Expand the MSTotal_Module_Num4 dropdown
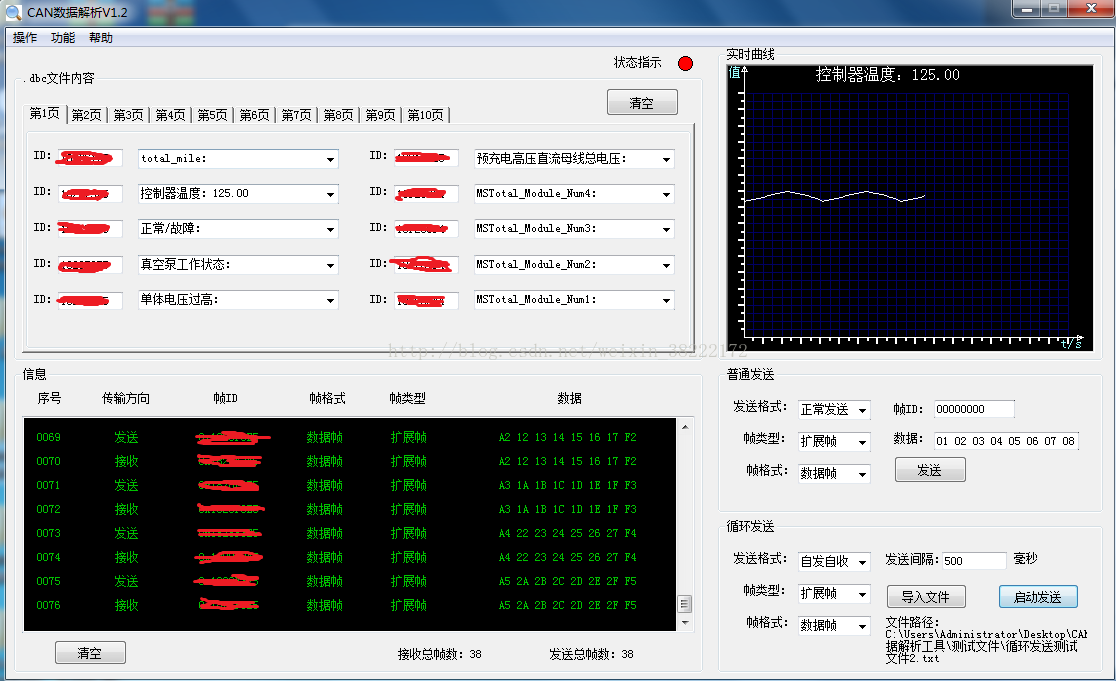The height and width of the screenshot is (681, 1116). click(666, 194)
